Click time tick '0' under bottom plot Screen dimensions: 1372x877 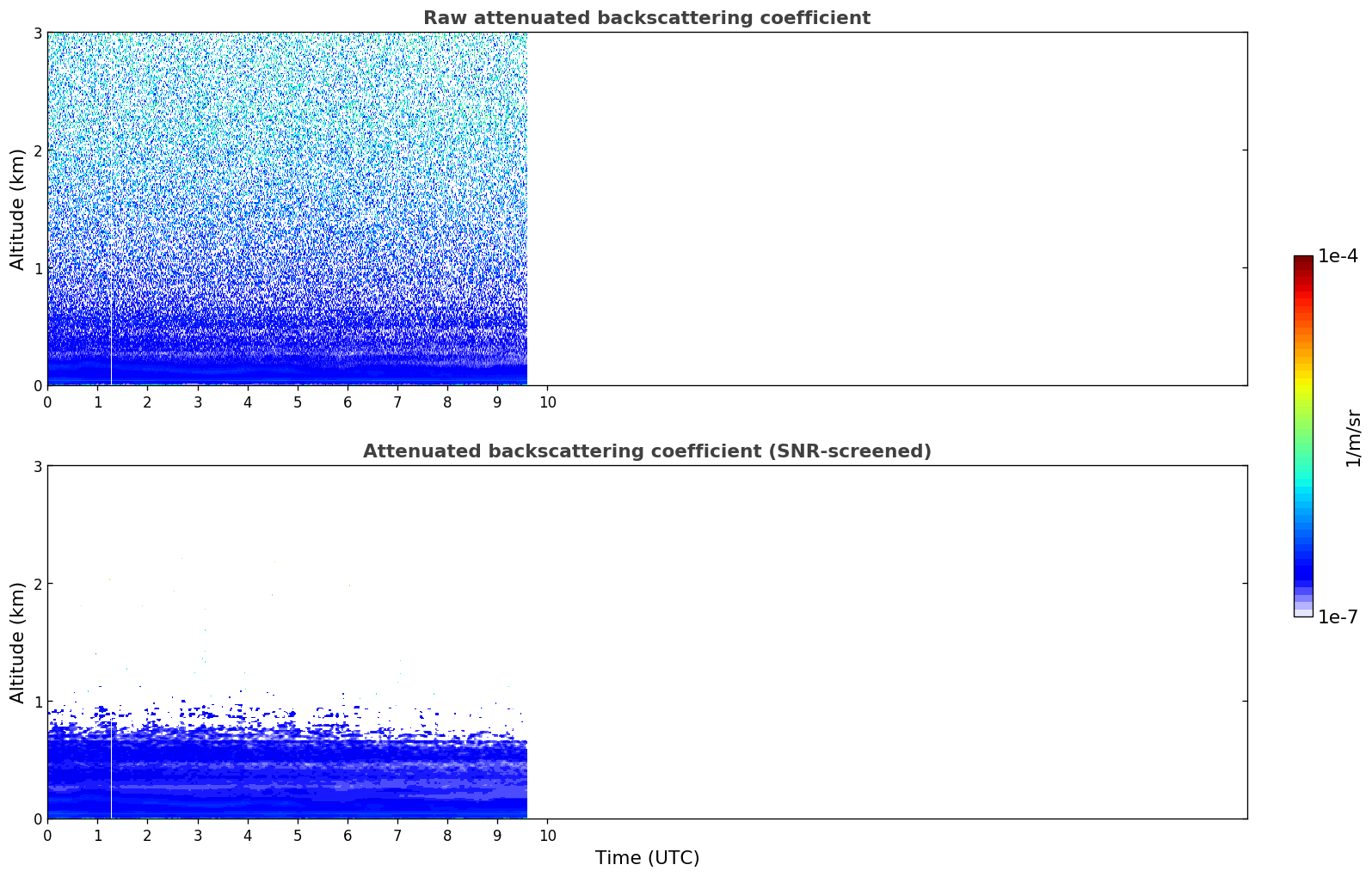[47, 836]
